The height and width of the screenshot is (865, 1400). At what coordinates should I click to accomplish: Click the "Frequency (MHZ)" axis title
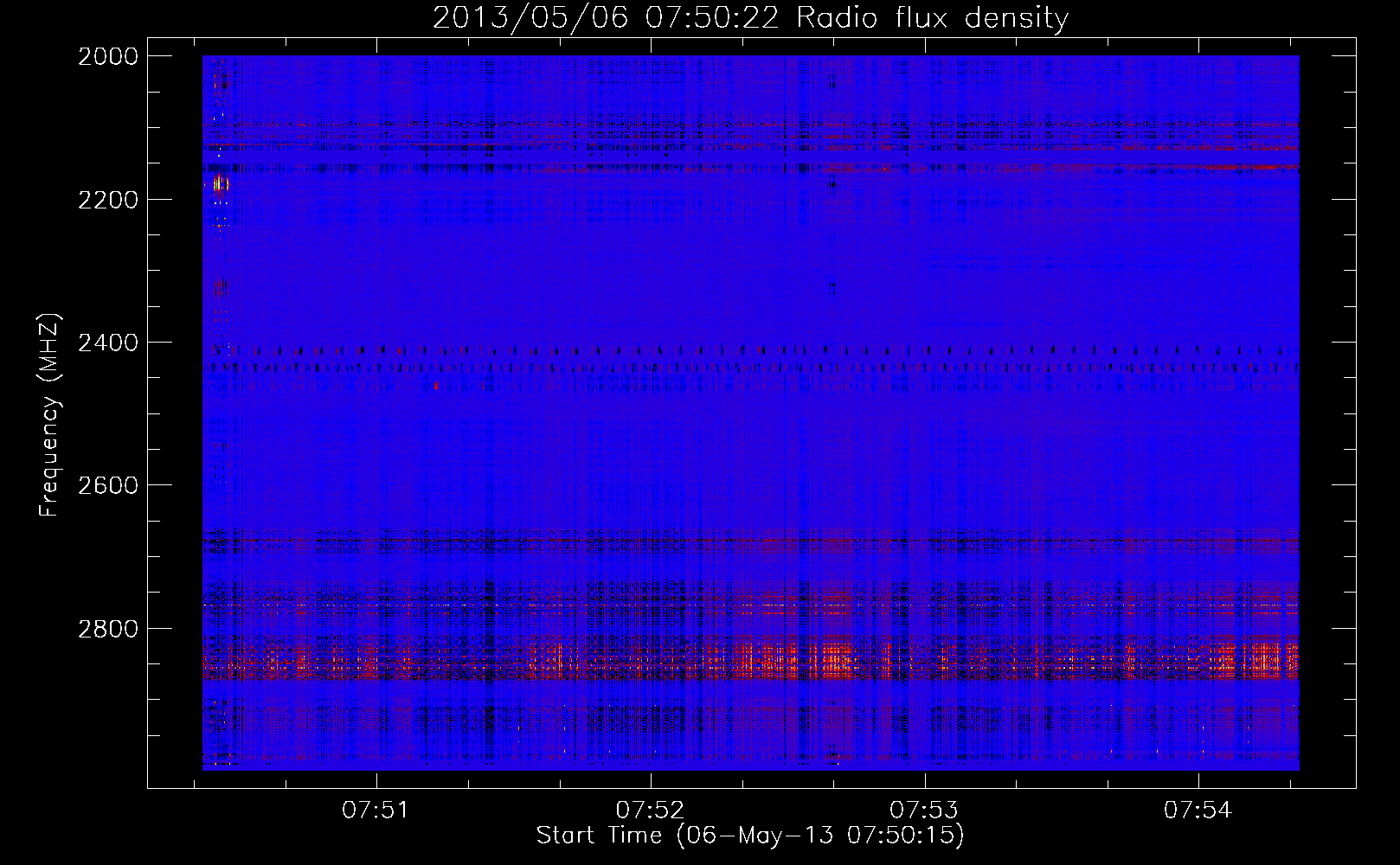pyautogui.click(x=50, y=414)
